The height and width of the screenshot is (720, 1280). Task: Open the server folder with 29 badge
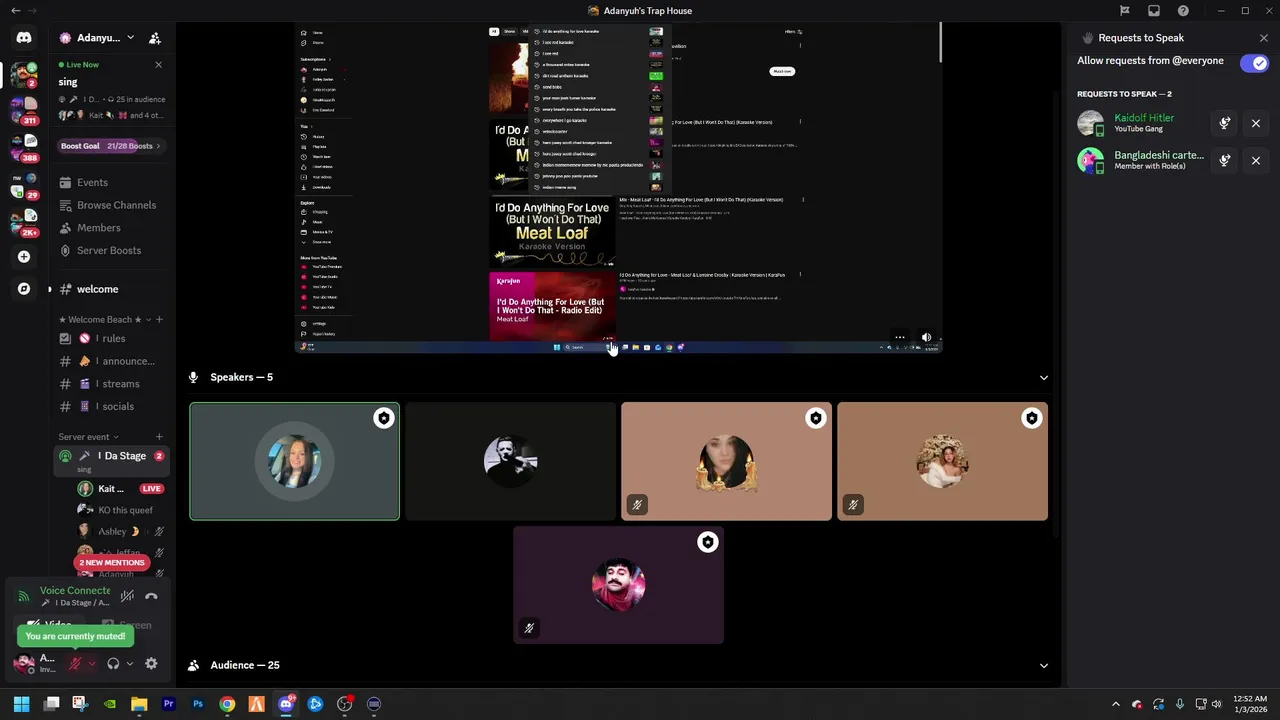coord(24,184)
